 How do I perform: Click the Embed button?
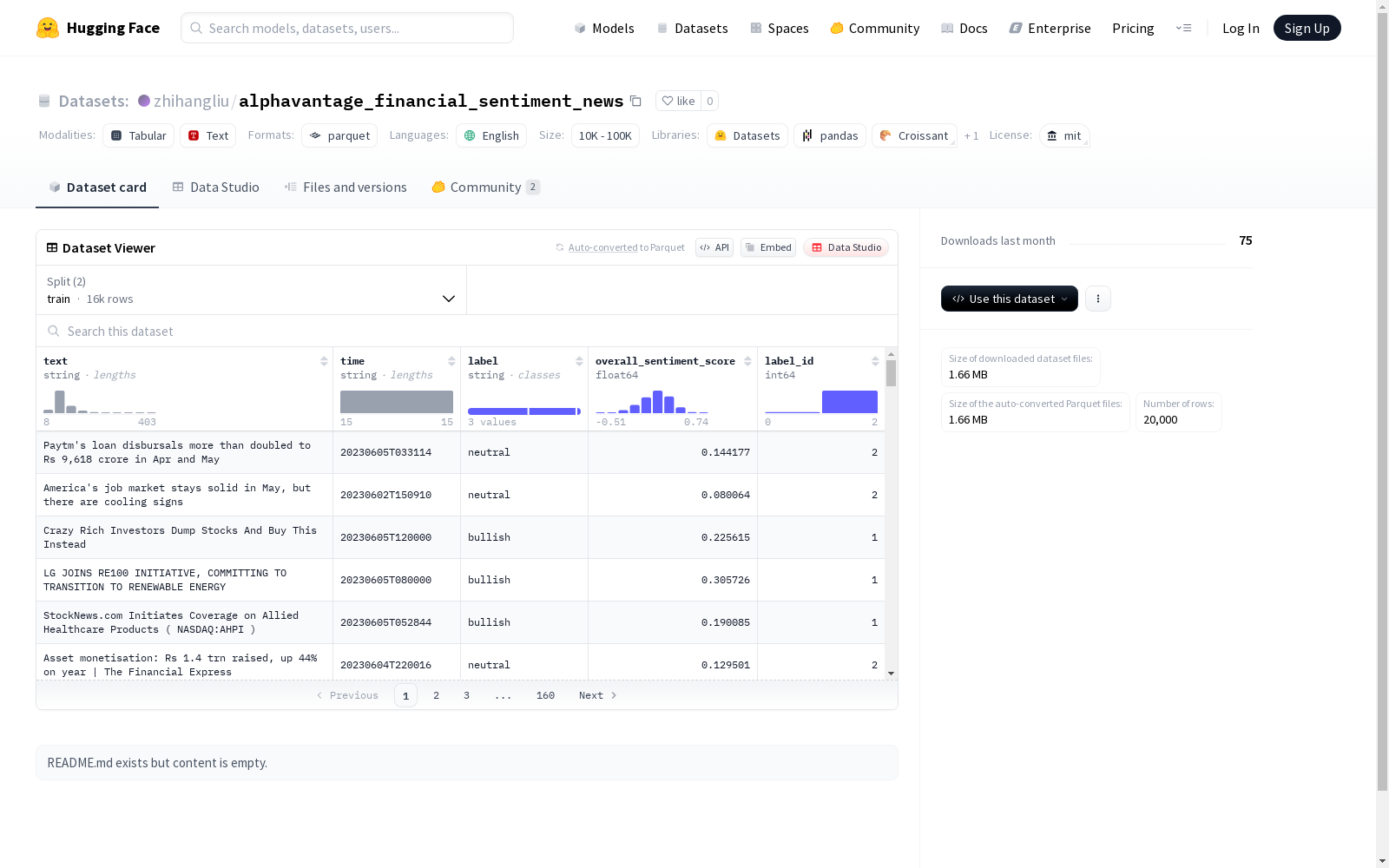click(768, 247)
